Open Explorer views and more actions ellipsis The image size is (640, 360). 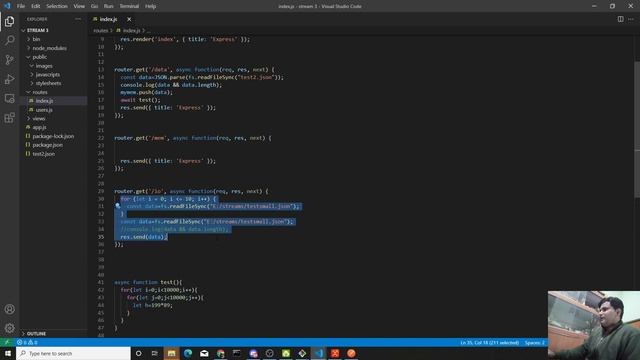click(x=78, y=19)
